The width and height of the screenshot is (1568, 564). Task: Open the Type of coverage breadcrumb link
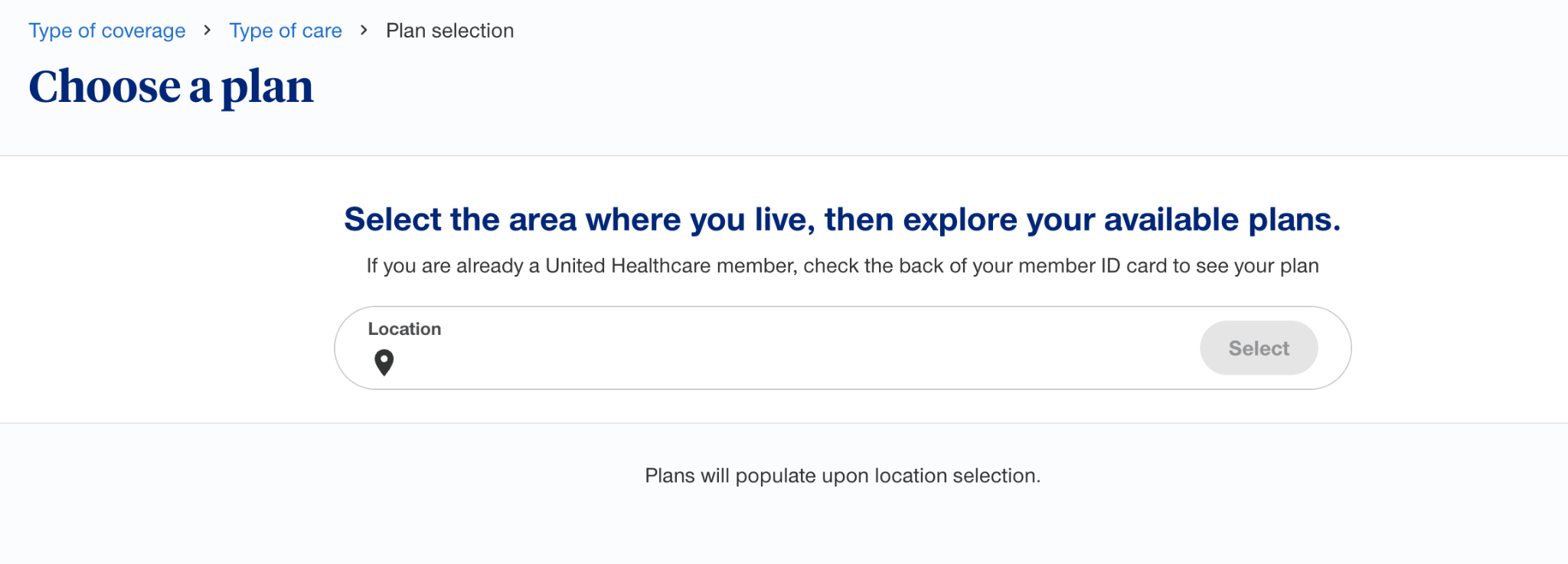107,31
